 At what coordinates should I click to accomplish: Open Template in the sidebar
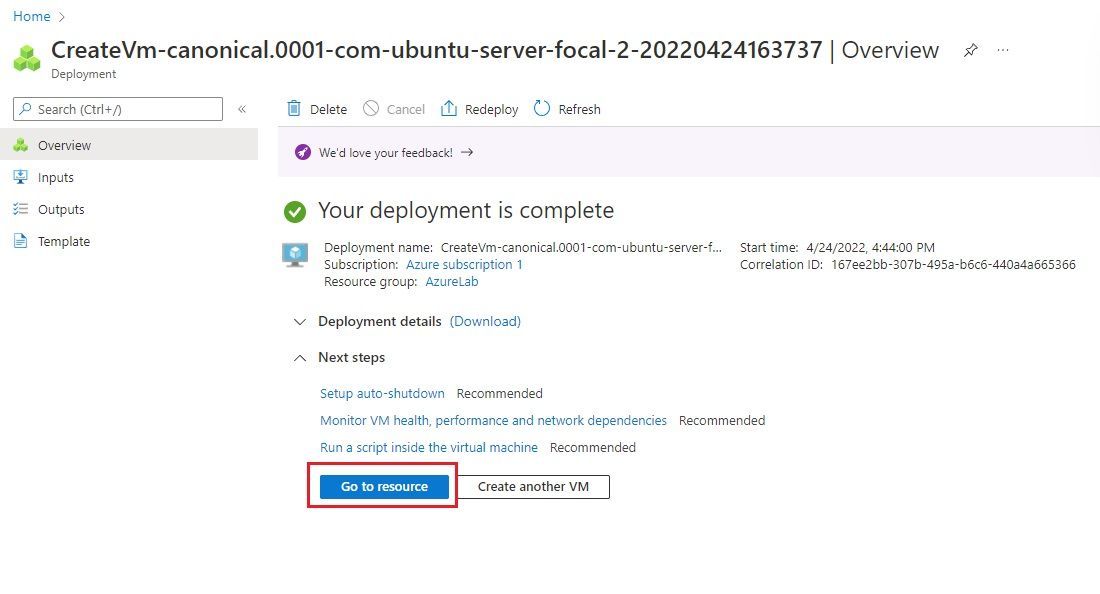pyautogui.click(x=129, y=241)
